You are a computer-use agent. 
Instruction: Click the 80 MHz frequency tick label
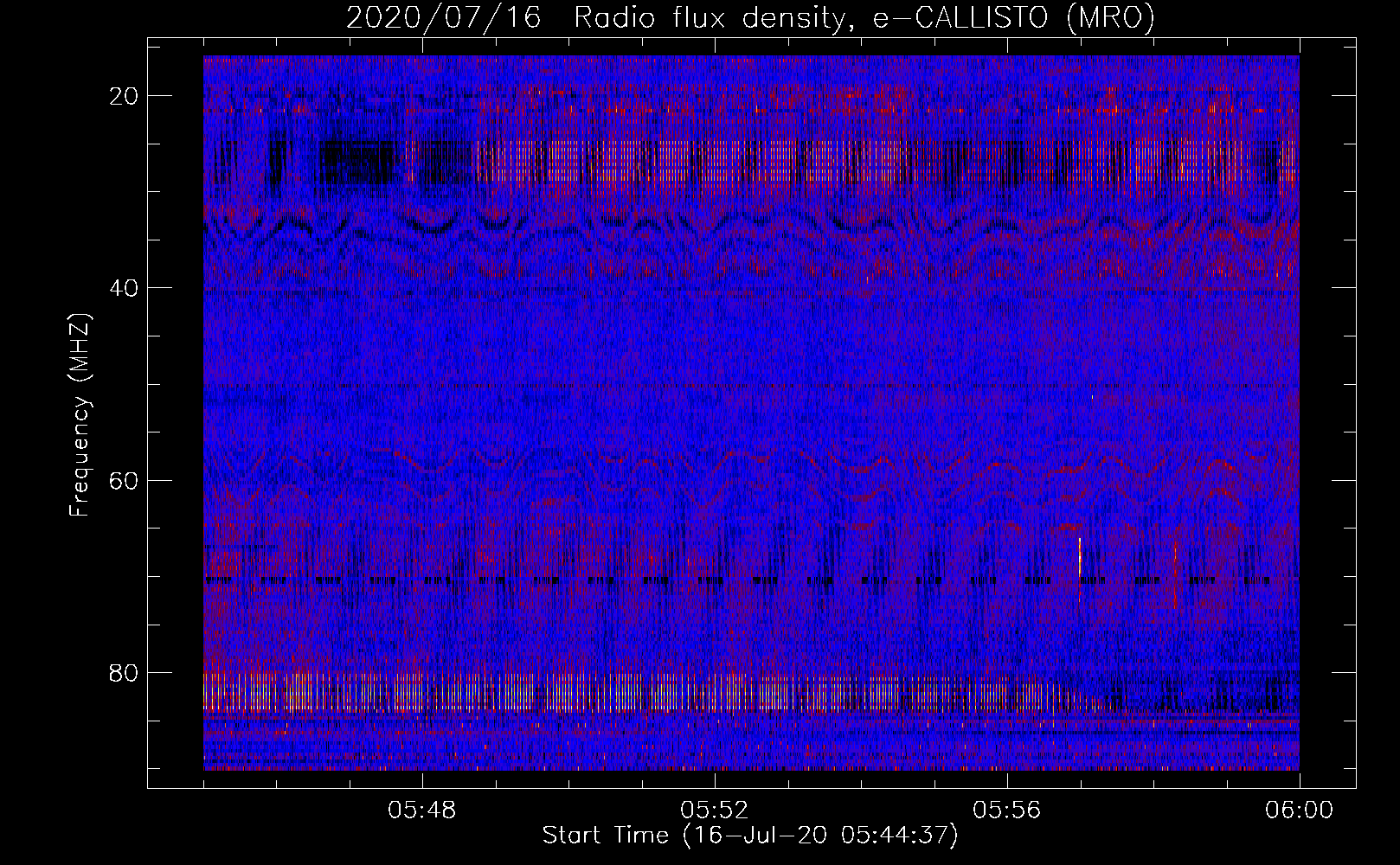[125, 672]
